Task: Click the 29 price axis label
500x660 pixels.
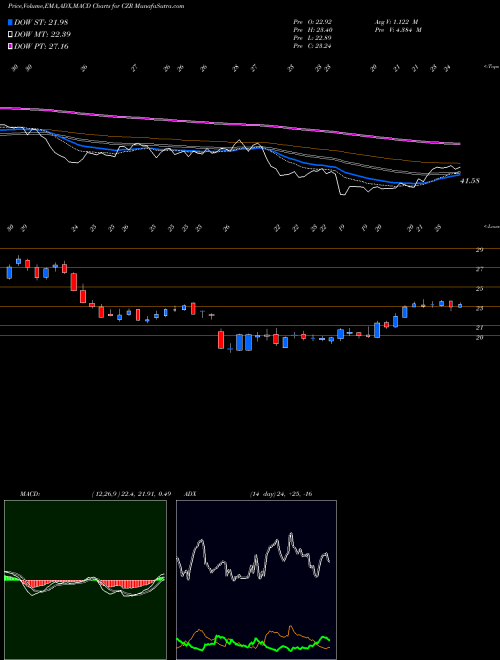Action: click(479, 250)
